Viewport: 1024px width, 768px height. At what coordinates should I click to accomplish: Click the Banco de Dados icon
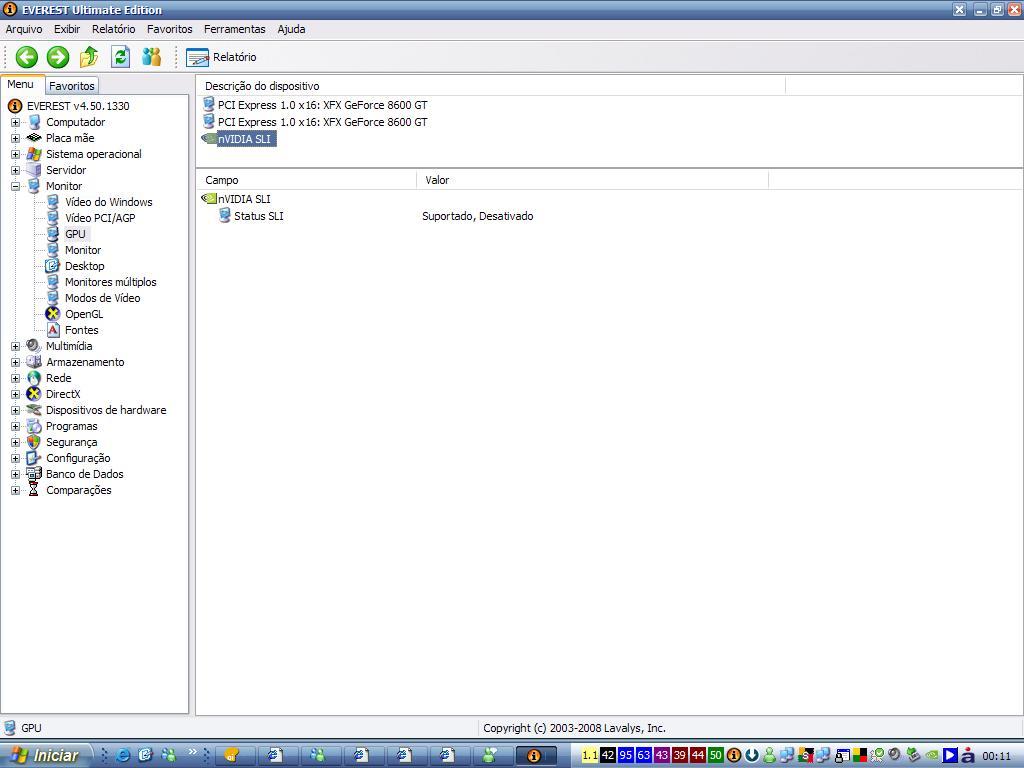pos(34,474)
